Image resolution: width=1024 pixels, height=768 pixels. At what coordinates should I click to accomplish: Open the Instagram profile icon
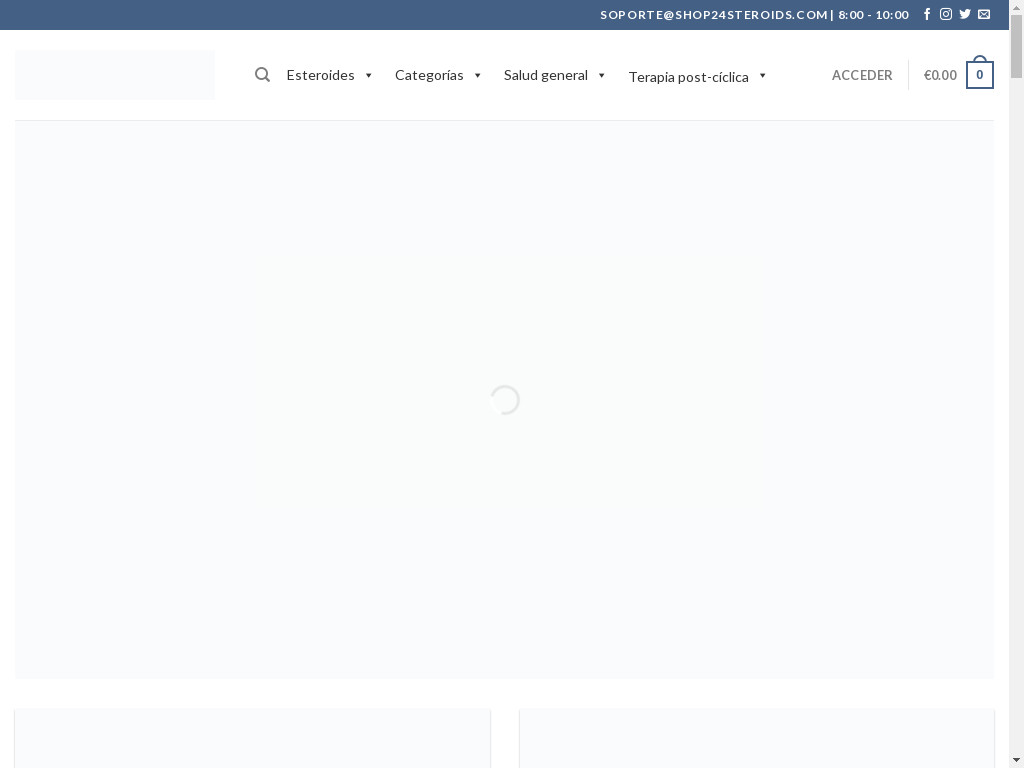click(946, 14)
